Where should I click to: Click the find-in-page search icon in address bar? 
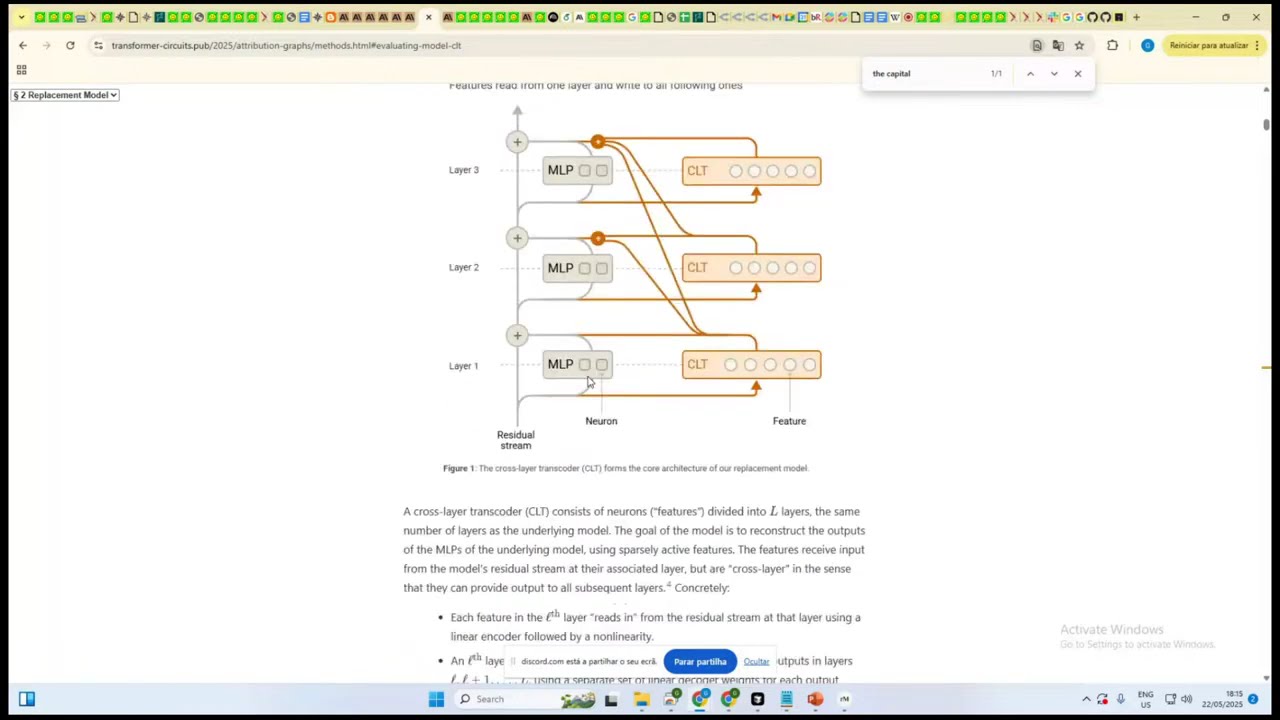[1037, 45]
